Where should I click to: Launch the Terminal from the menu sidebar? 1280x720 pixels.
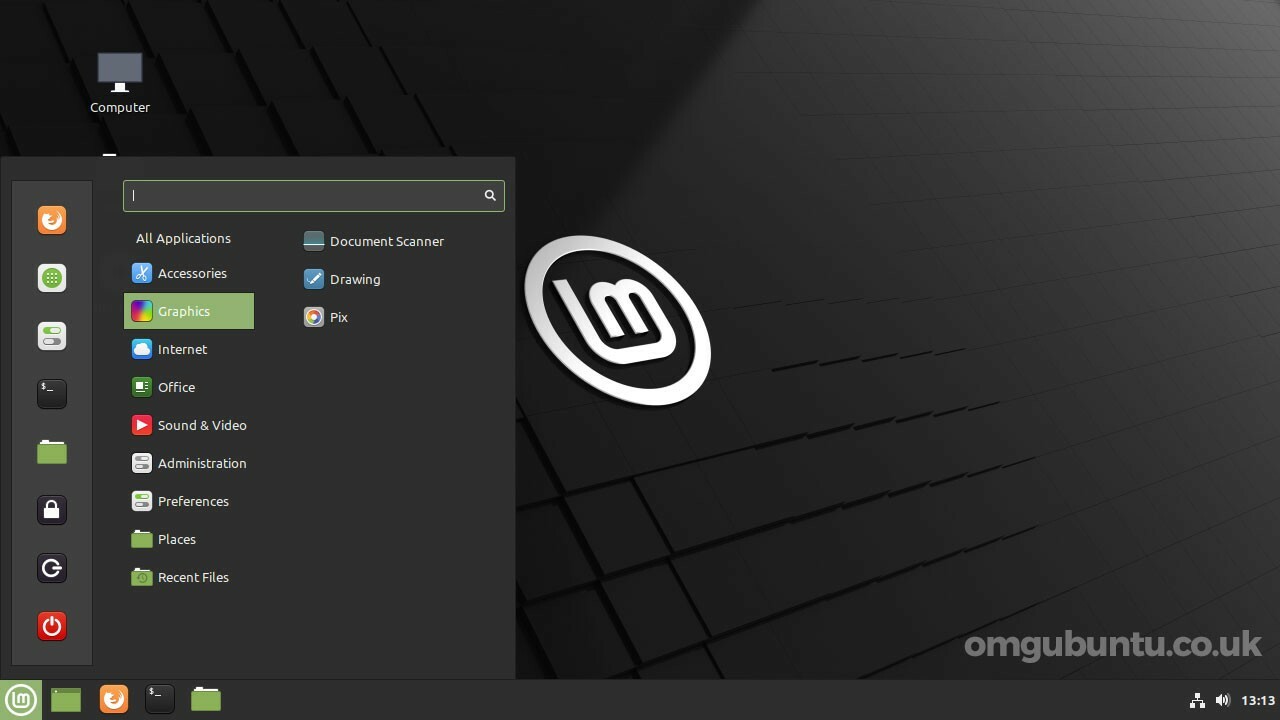tap(51, 393)
